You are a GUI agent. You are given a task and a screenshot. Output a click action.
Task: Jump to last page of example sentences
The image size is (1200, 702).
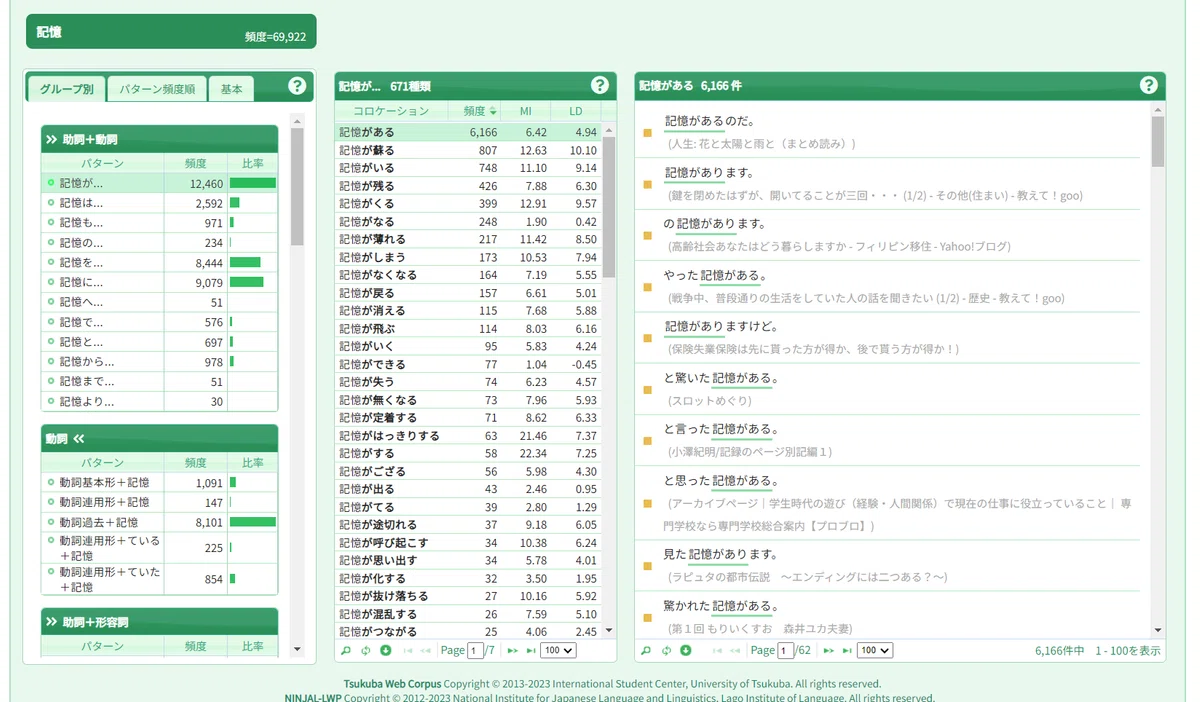coord(847,650)
